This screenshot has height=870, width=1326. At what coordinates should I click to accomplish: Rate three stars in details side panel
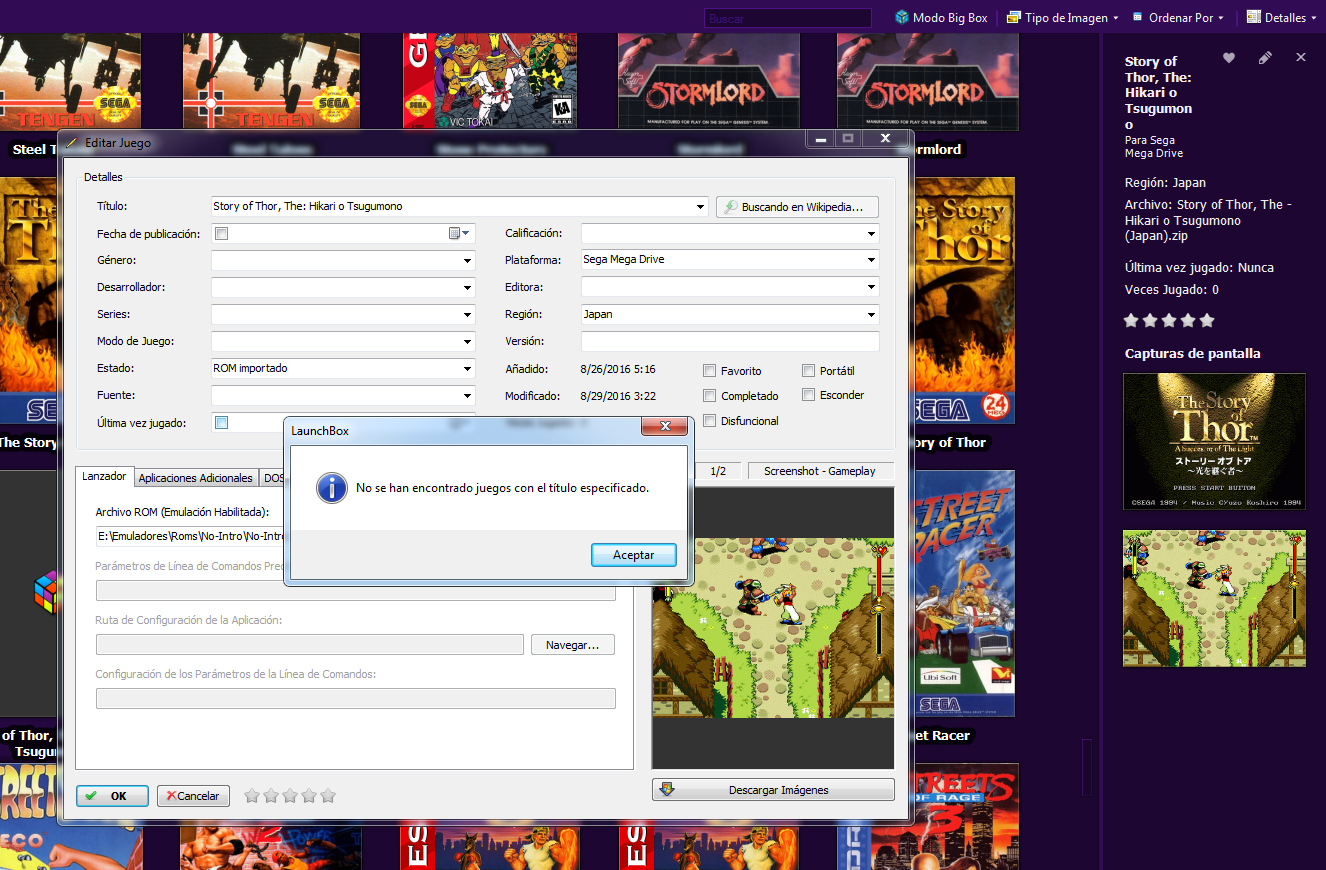(1169, 321)
